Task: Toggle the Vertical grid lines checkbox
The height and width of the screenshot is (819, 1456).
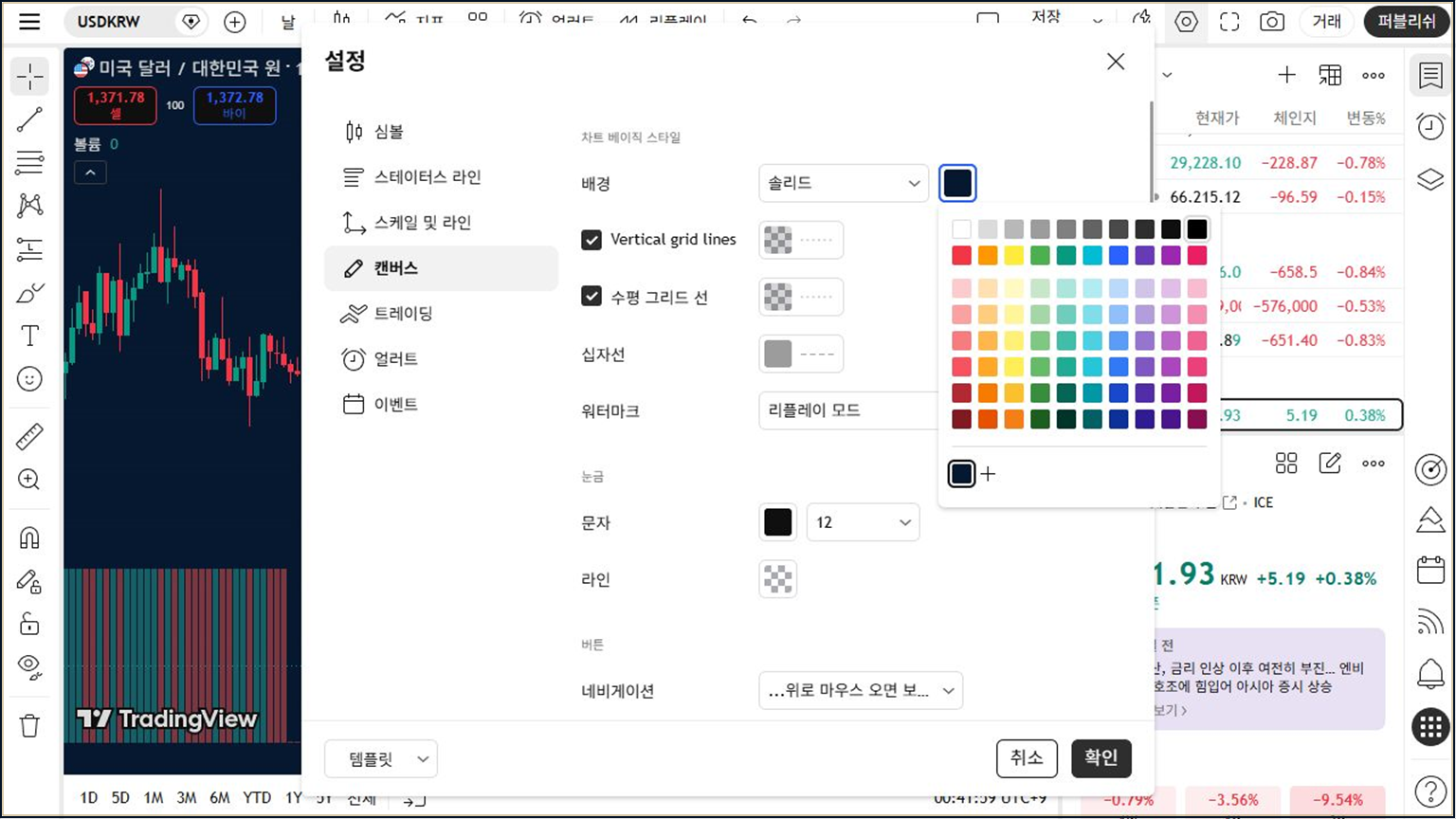Action: pos(591,240)
